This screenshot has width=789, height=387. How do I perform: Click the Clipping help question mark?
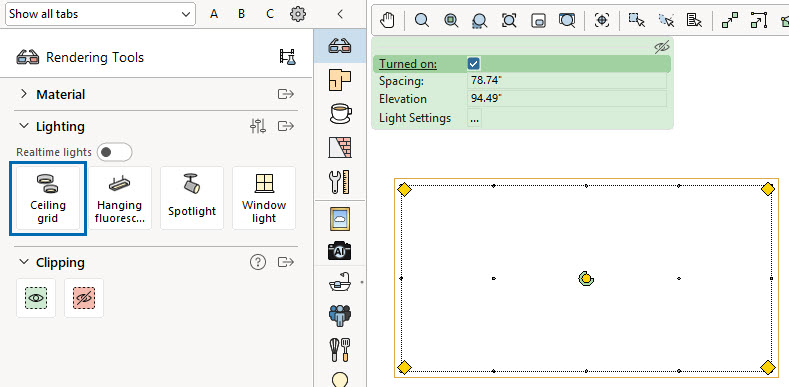pyautogui.click(x=258, y=262)
